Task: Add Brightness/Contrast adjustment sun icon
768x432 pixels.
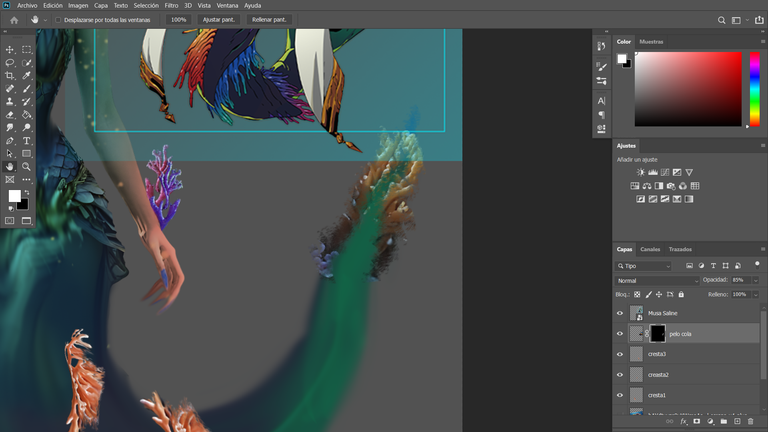Action: click(641, 172)
